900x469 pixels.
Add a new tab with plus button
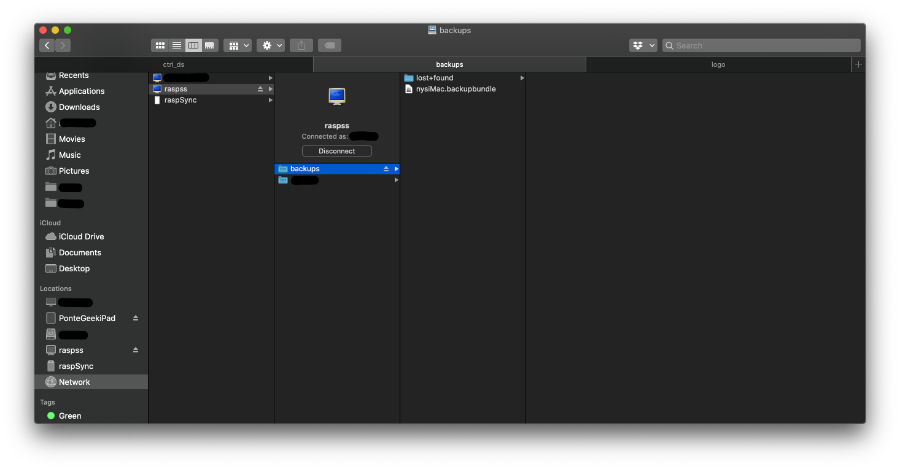coord(858,64)
